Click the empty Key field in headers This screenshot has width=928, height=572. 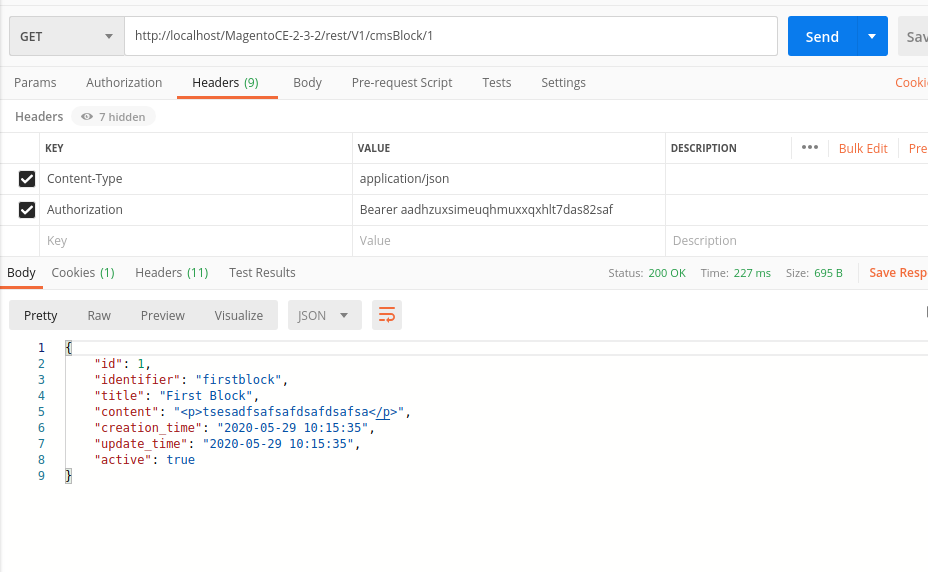(195, 241)
